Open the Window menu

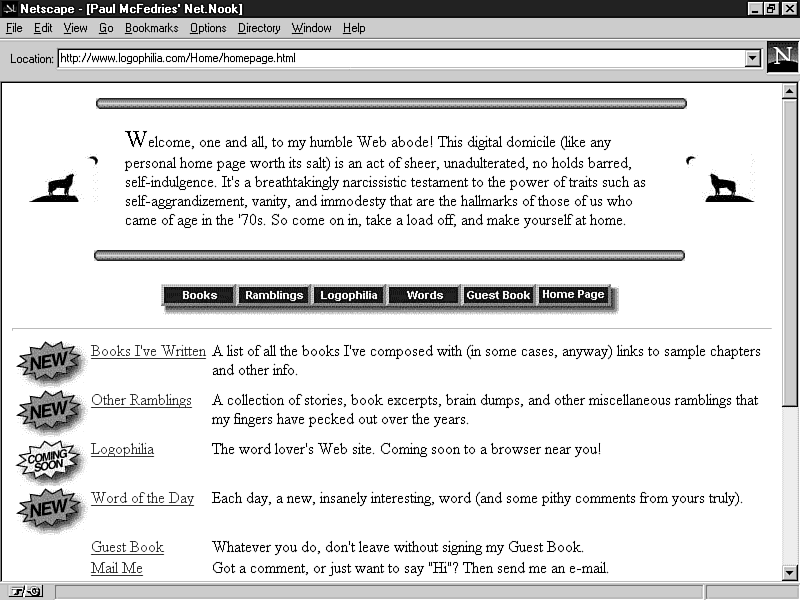point(311,28)
